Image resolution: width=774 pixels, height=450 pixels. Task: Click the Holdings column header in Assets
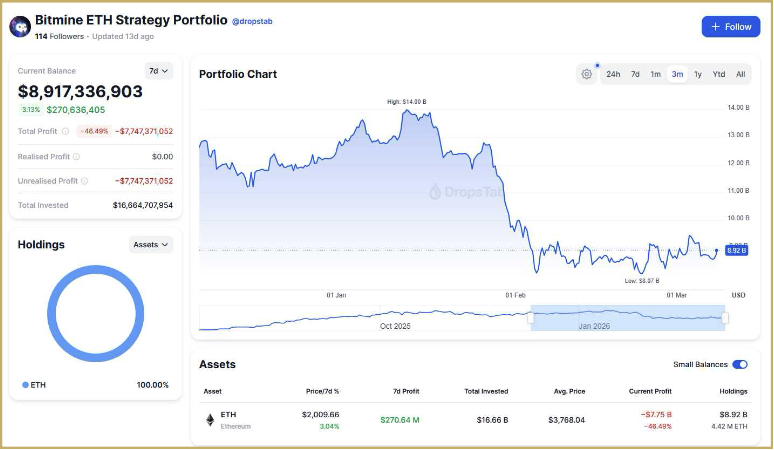coord(734,391)
